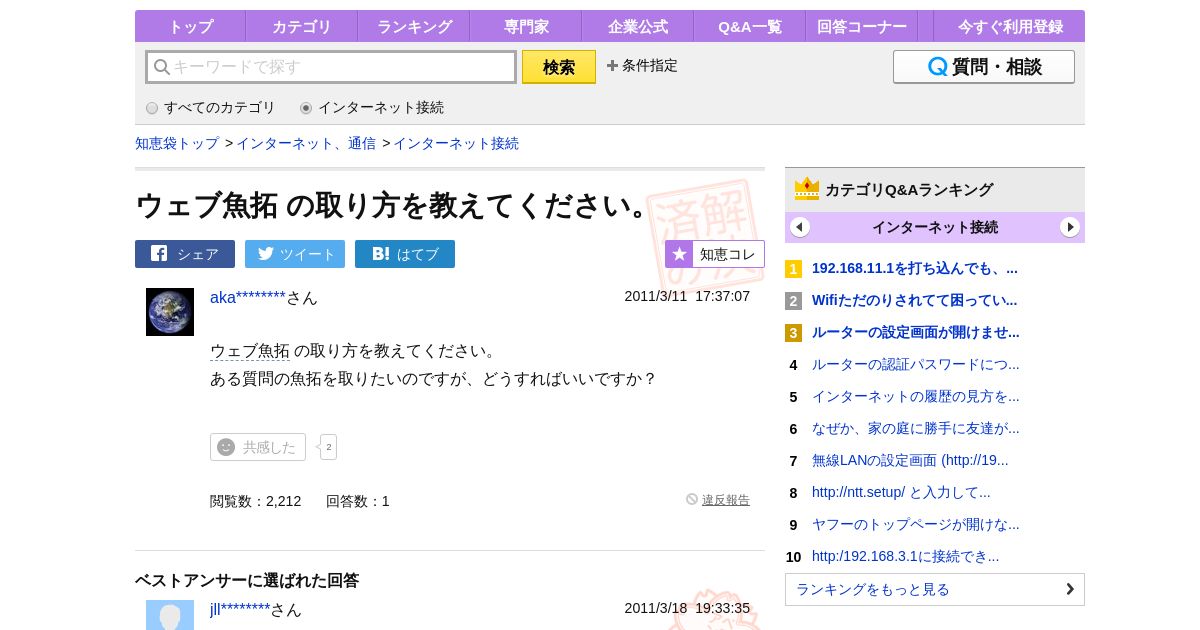Click the 共感した button
This screenshot has height=630, width=1200.
[x=258, y=447]
